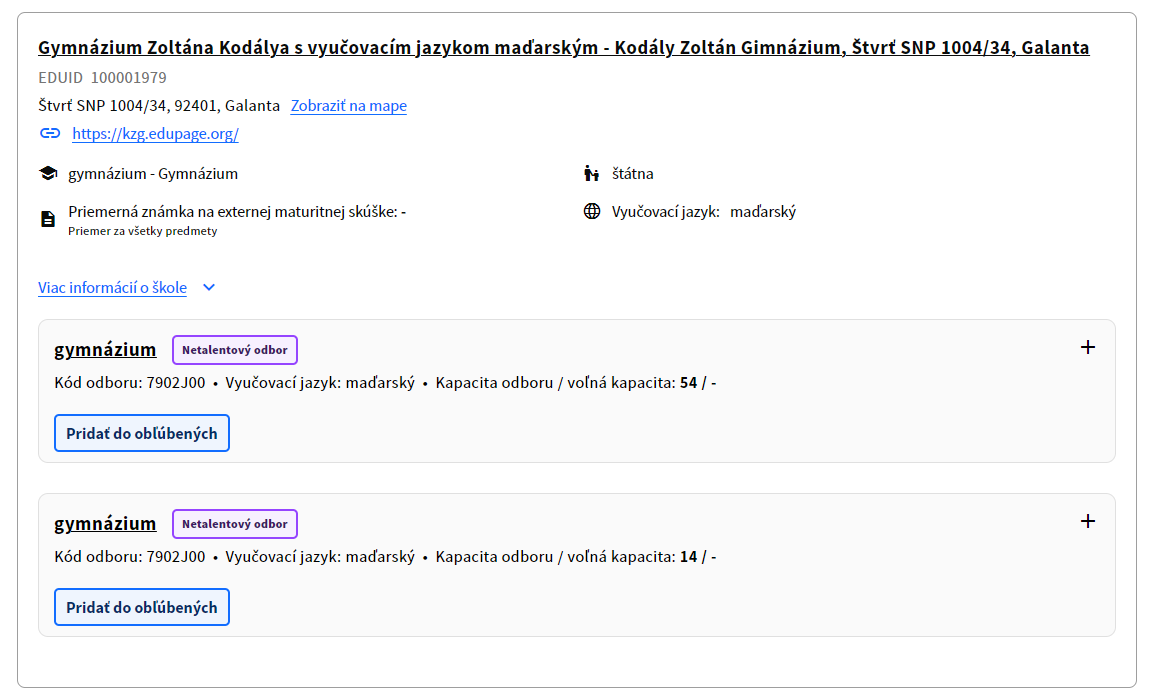1149x698 pixels.
Task: Click the Netalentový odbor badge on the first card
Action: click(234, 349)
